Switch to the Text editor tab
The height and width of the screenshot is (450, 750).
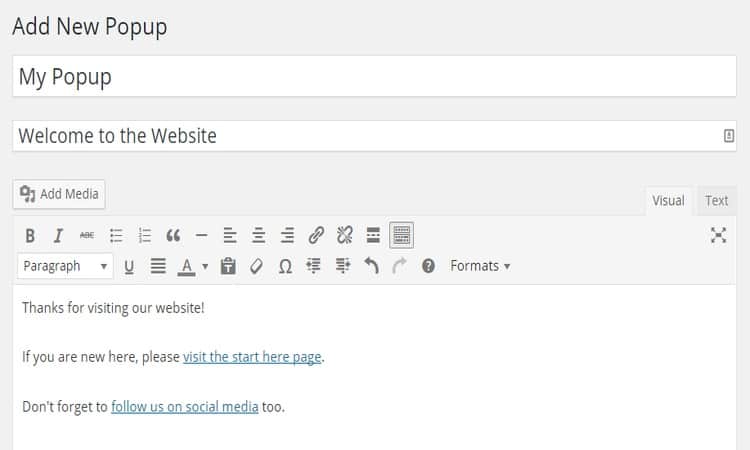point(716,200)
